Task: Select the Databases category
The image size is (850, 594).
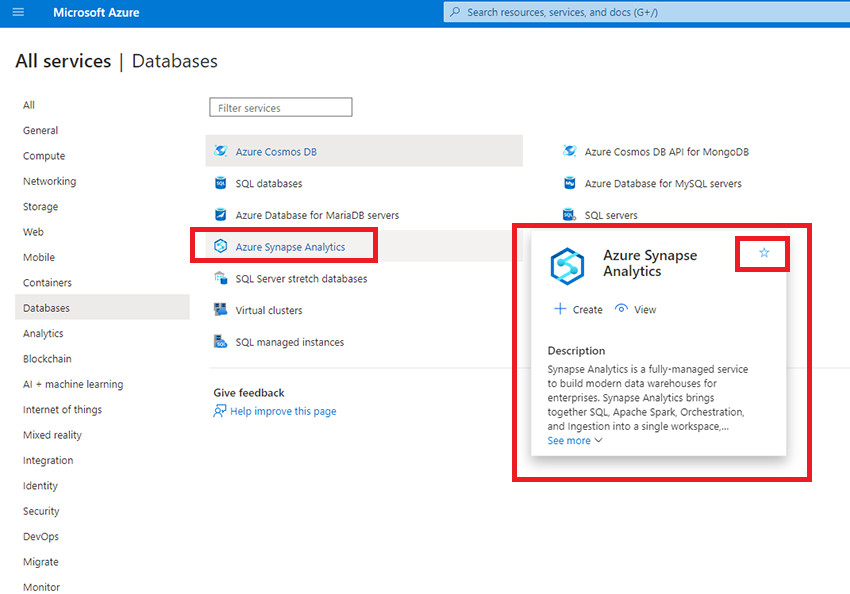Action: pos(102,308)
